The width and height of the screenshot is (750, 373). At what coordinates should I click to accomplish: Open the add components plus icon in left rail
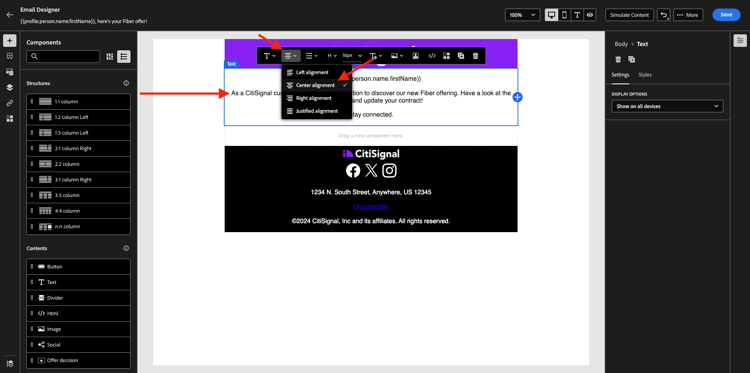pos(10,41)
